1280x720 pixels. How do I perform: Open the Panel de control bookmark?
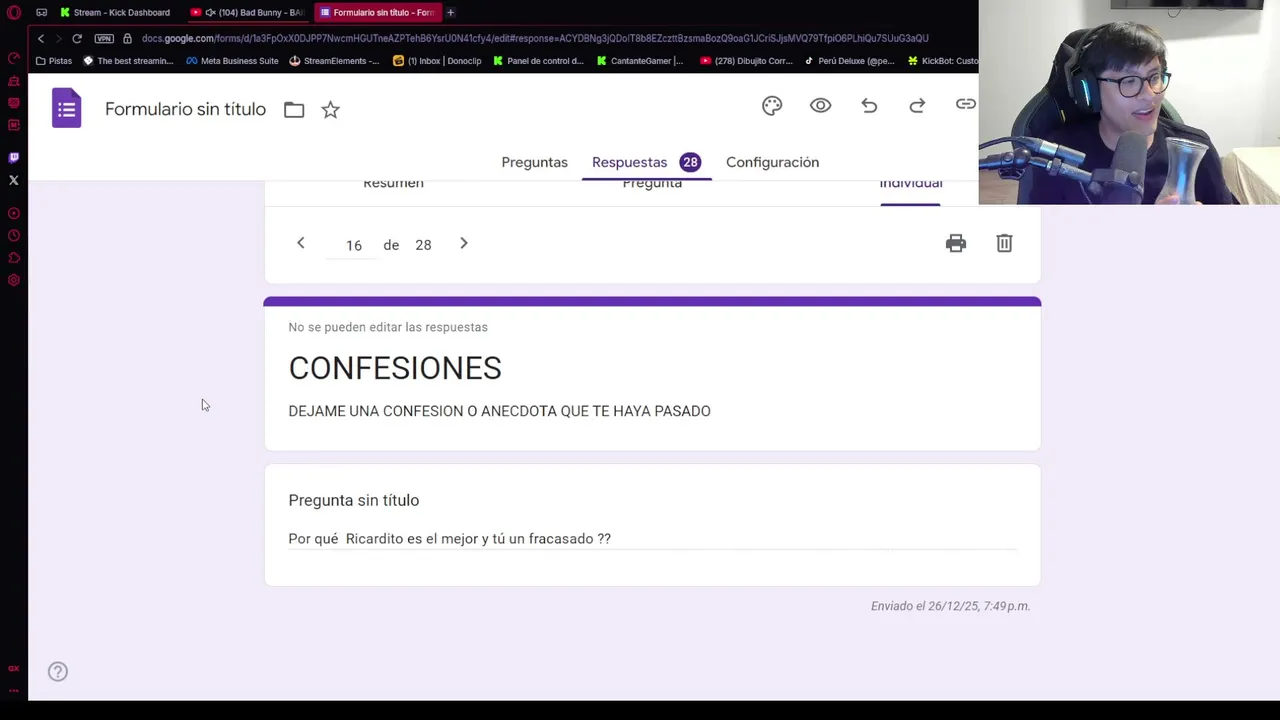(538, 60)
